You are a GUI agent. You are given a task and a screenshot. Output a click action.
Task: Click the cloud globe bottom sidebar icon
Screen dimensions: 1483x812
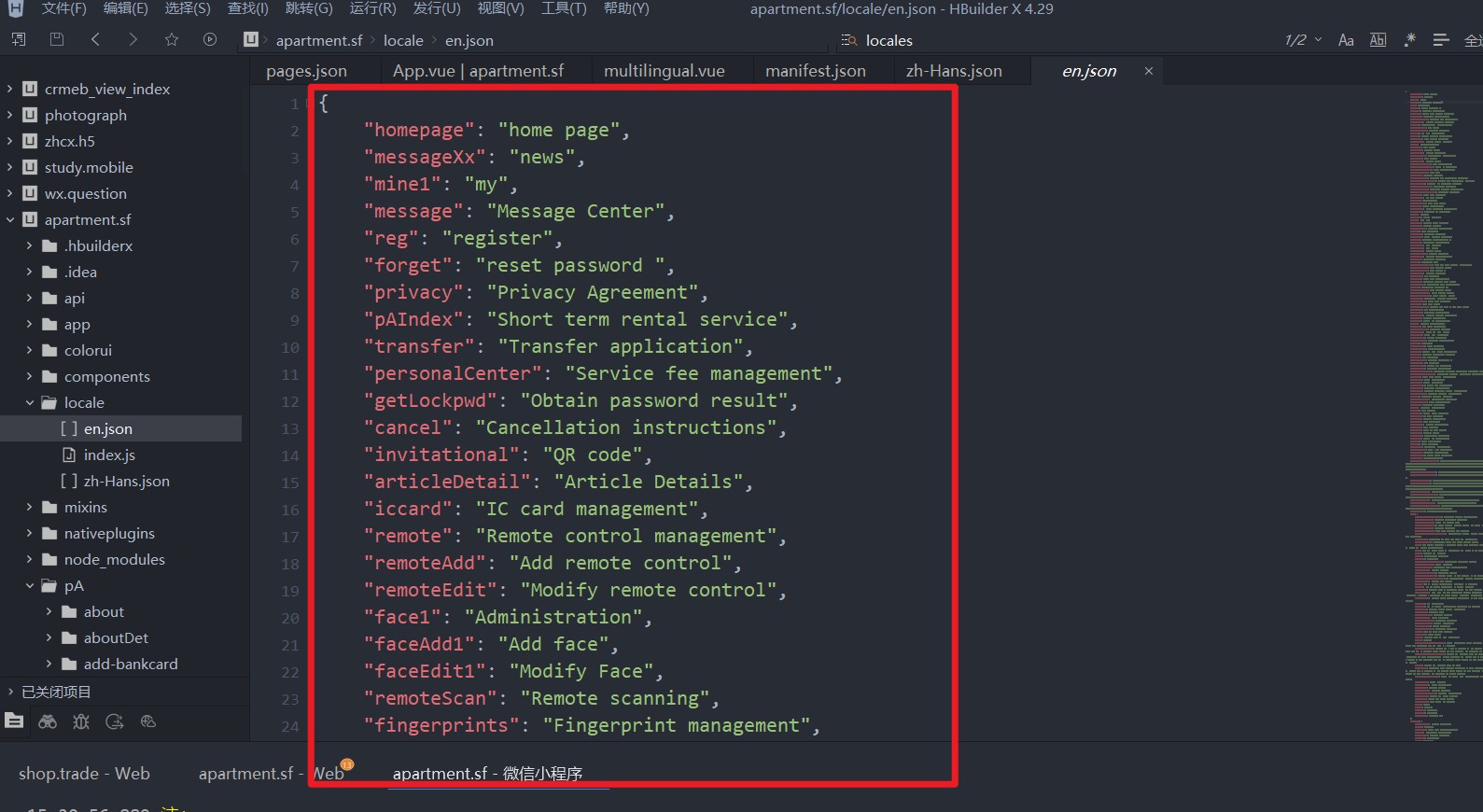click(148, 721)
